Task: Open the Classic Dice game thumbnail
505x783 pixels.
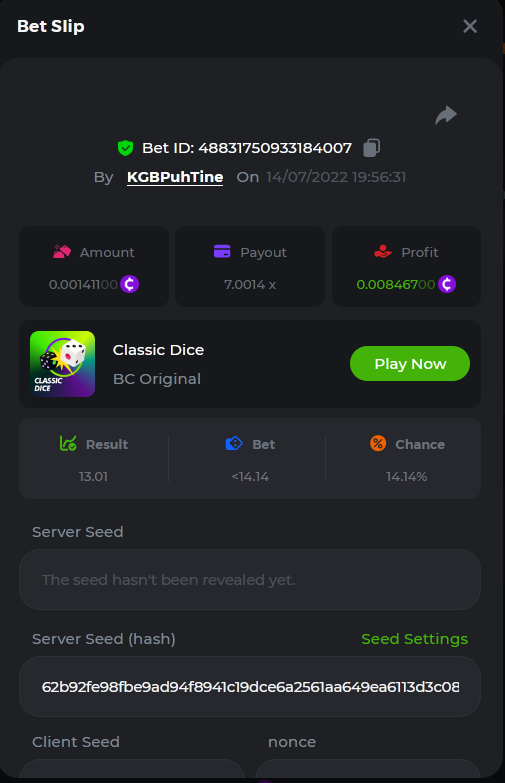Action: 62,364
